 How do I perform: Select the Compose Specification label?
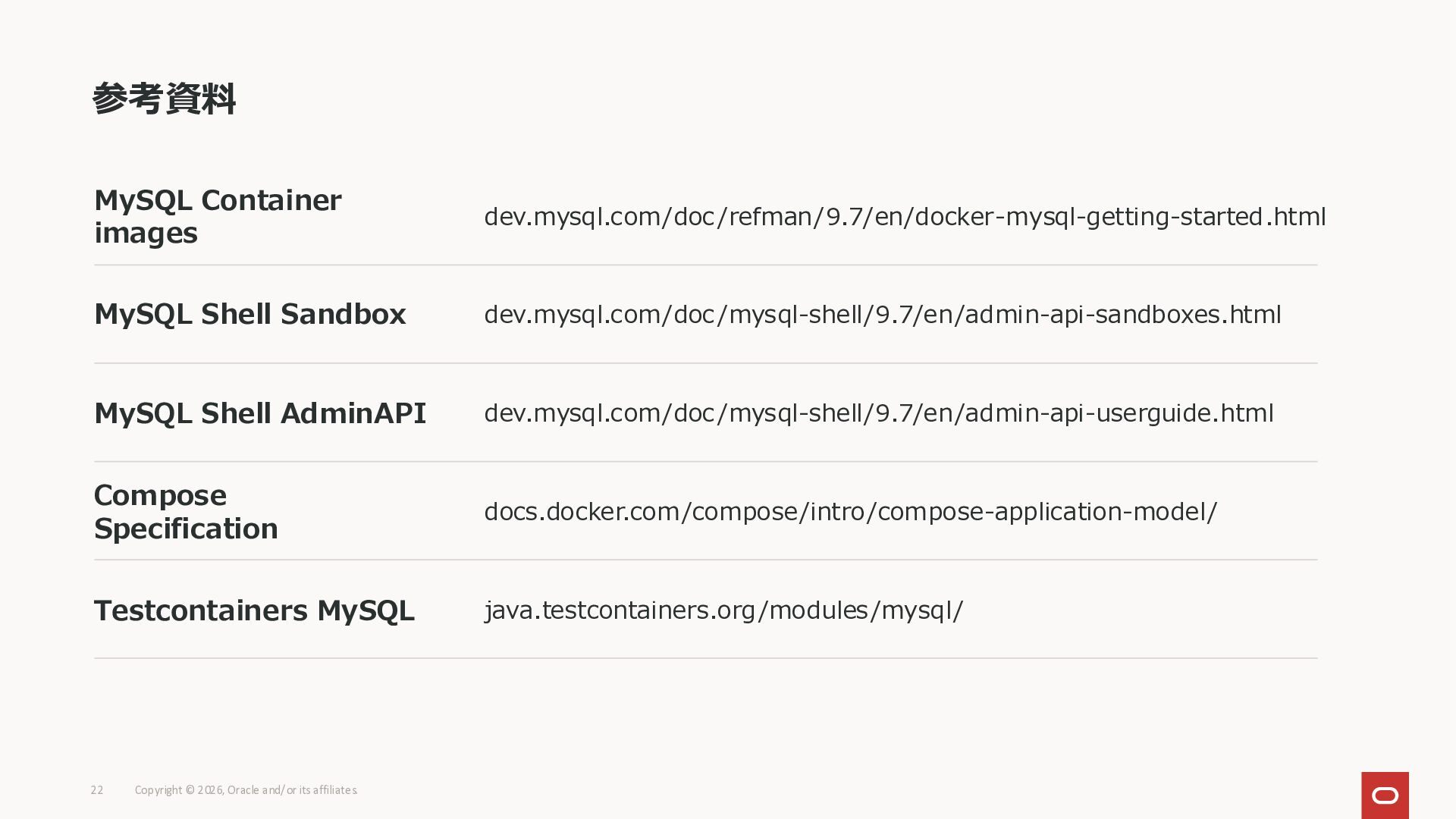point(186,512)
